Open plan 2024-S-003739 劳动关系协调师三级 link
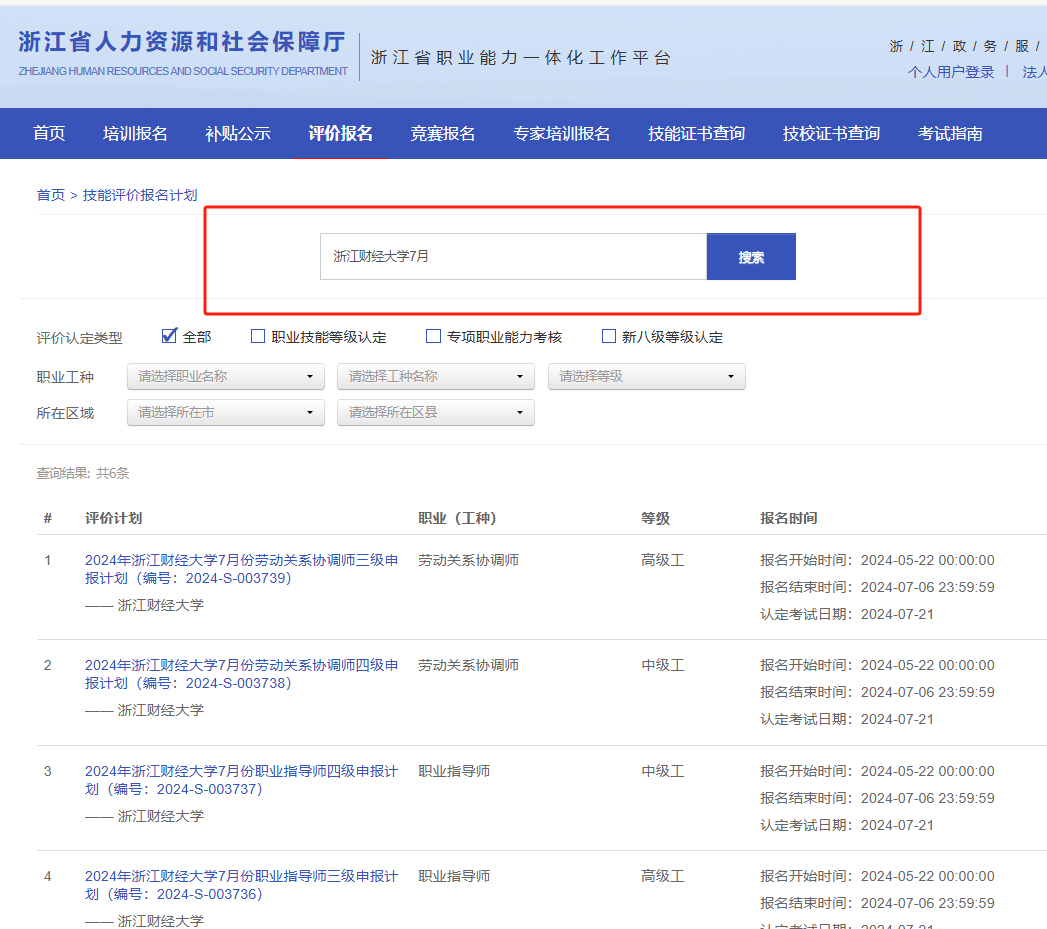 click(x=241, y=569)
